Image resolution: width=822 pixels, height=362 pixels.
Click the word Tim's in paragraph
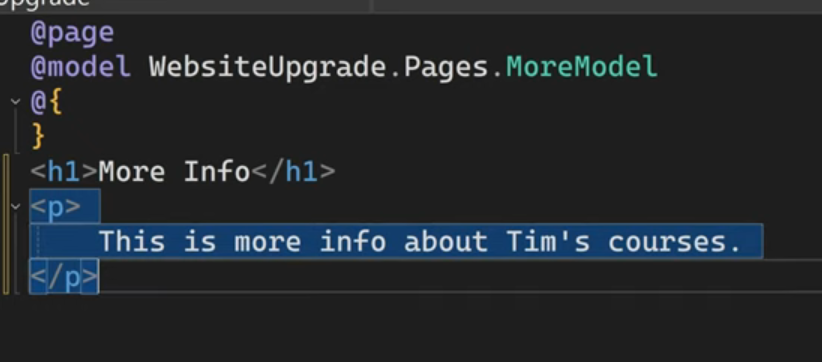548,241
